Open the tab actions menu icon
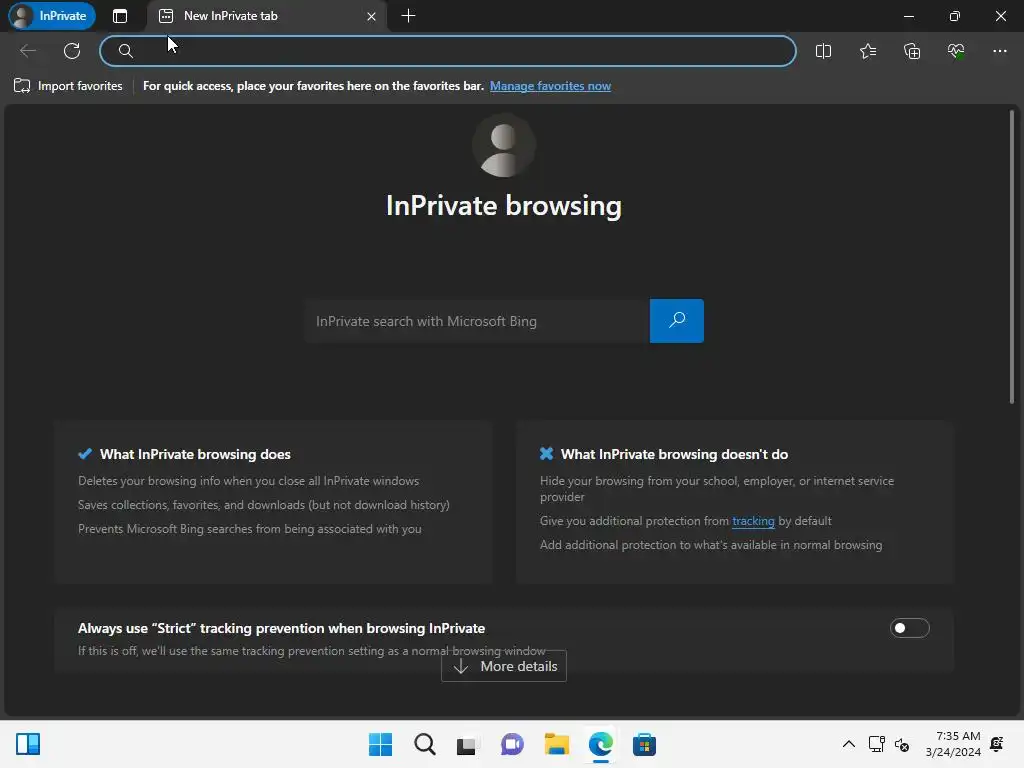This screenshot has height=768, width=1024. pyautogui.click(x=120, y=16)
